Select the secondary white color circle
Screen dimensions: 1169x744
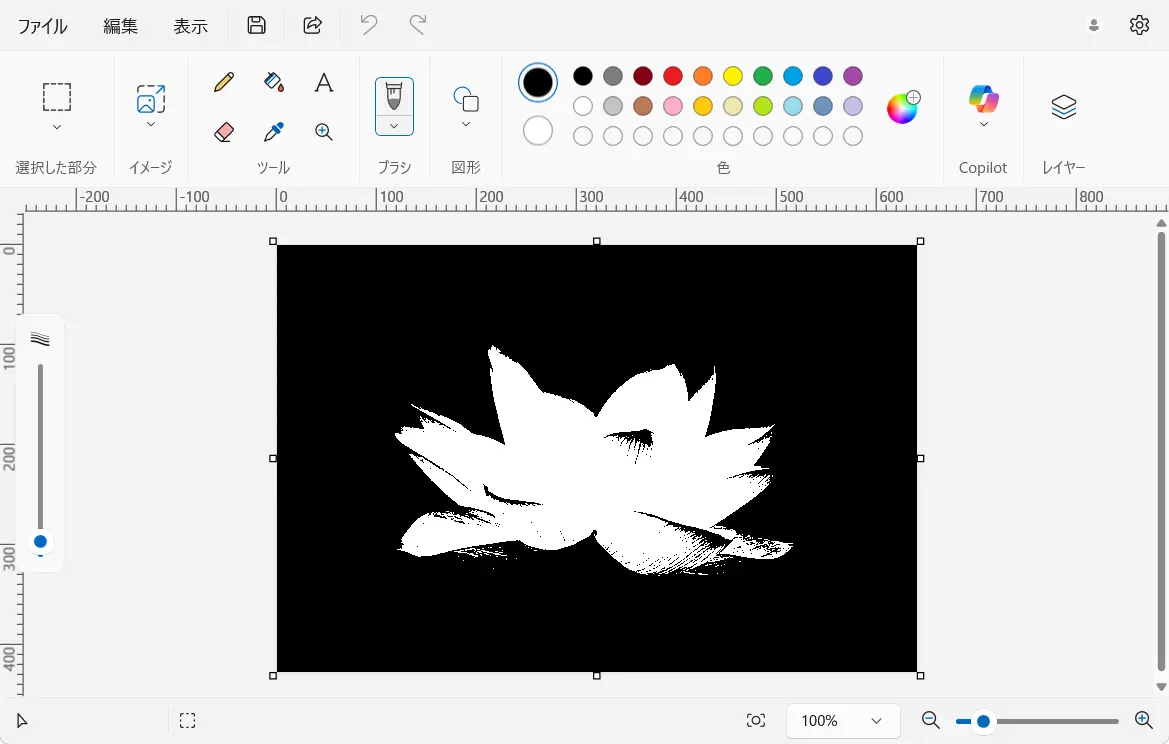pos(538,130)
